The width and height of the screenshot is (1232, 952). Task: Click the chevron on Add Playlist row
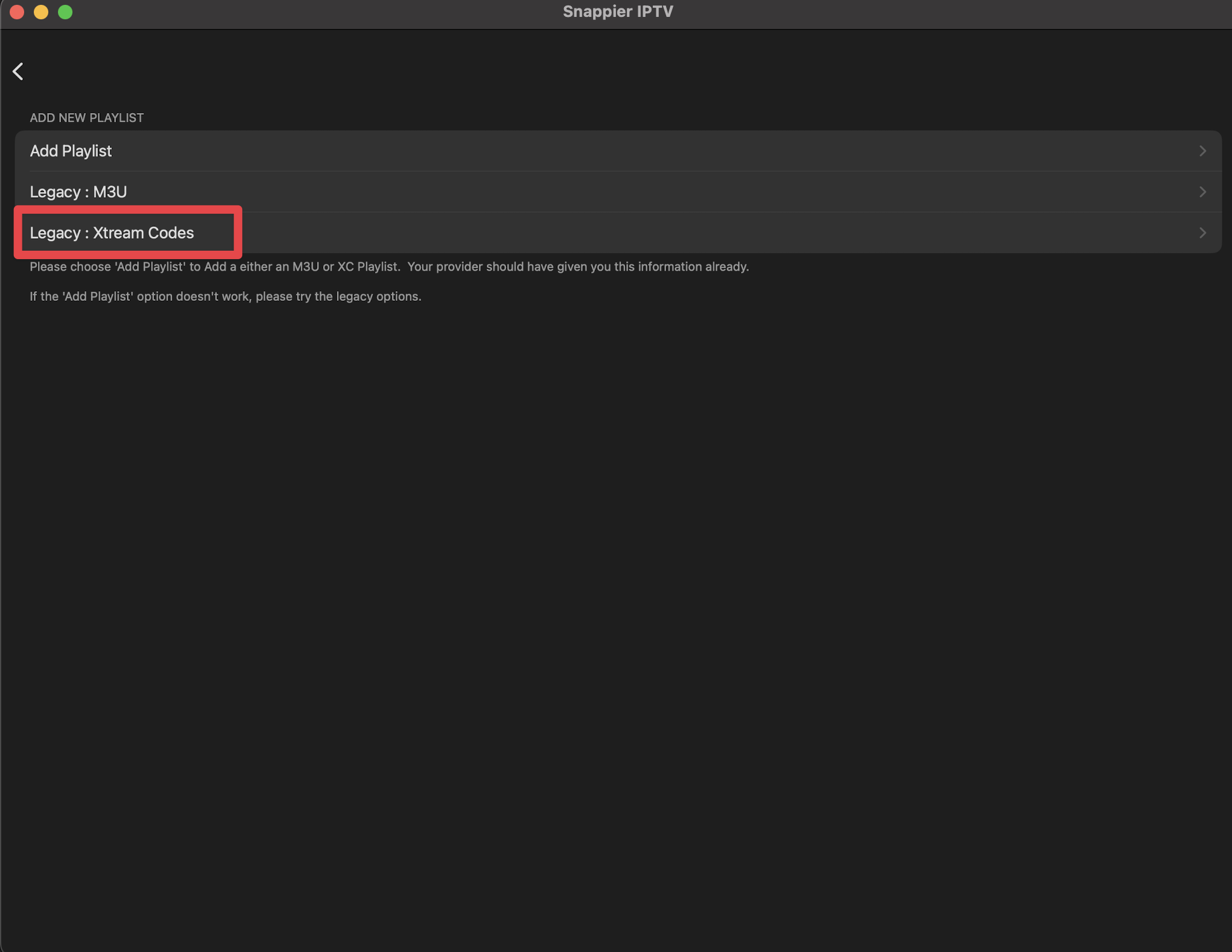(1202, 151)
